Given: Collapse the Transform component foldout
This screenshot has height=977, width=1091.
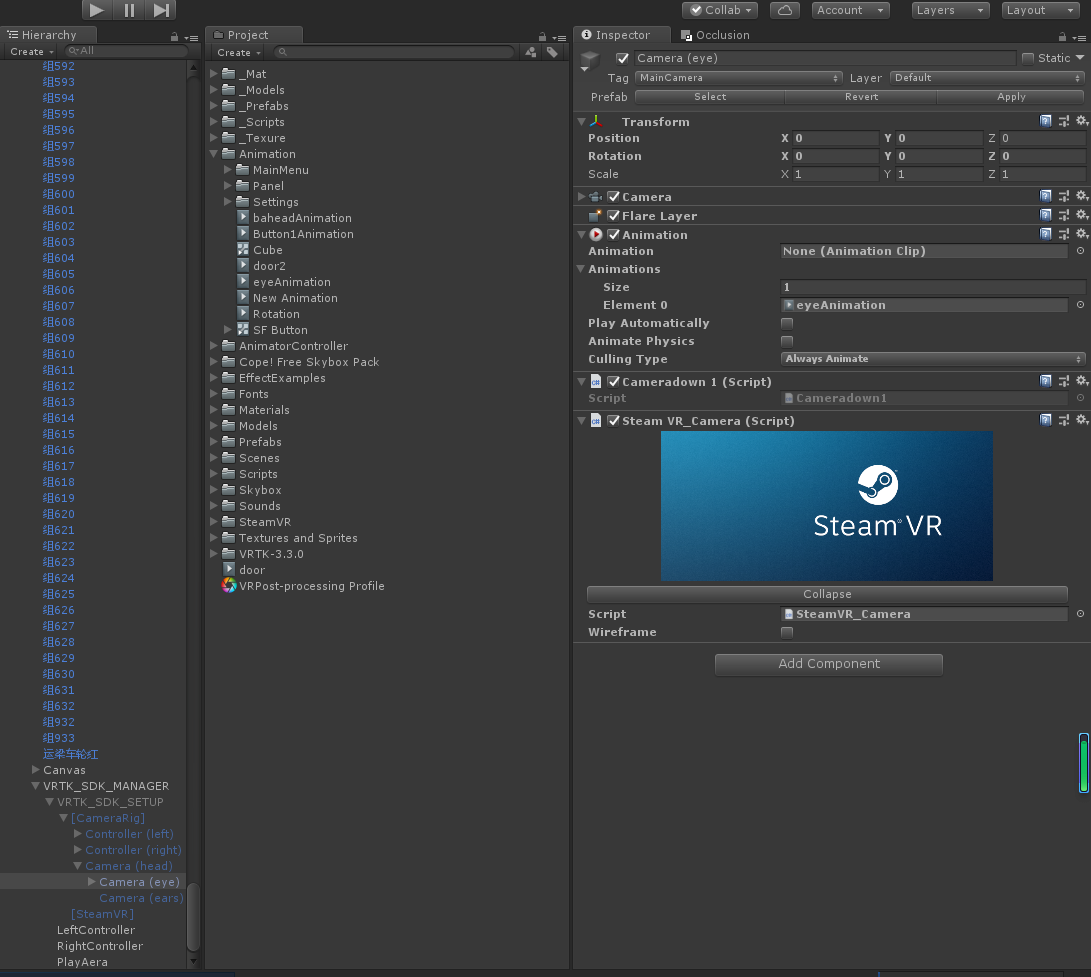Looking at the screenshot, I should click(582, 121).
